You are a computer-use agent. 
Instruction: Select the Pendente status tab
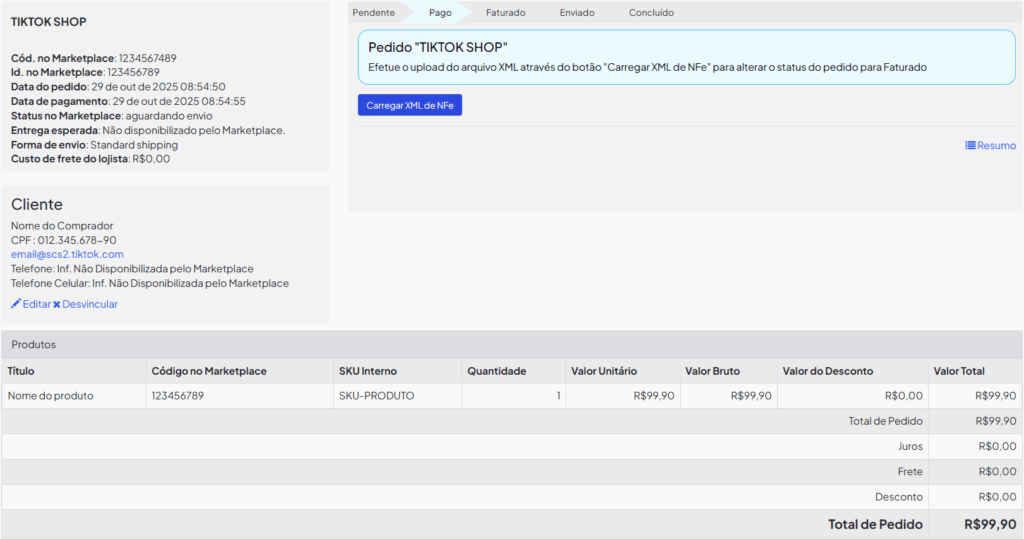point(374,13)
